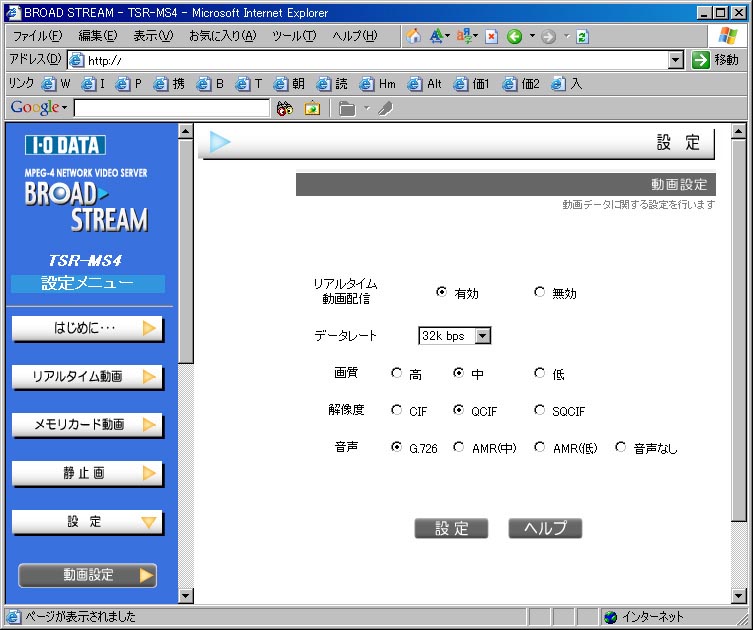
Task: Click the Google toolbar search box
Action: (172, 108)
